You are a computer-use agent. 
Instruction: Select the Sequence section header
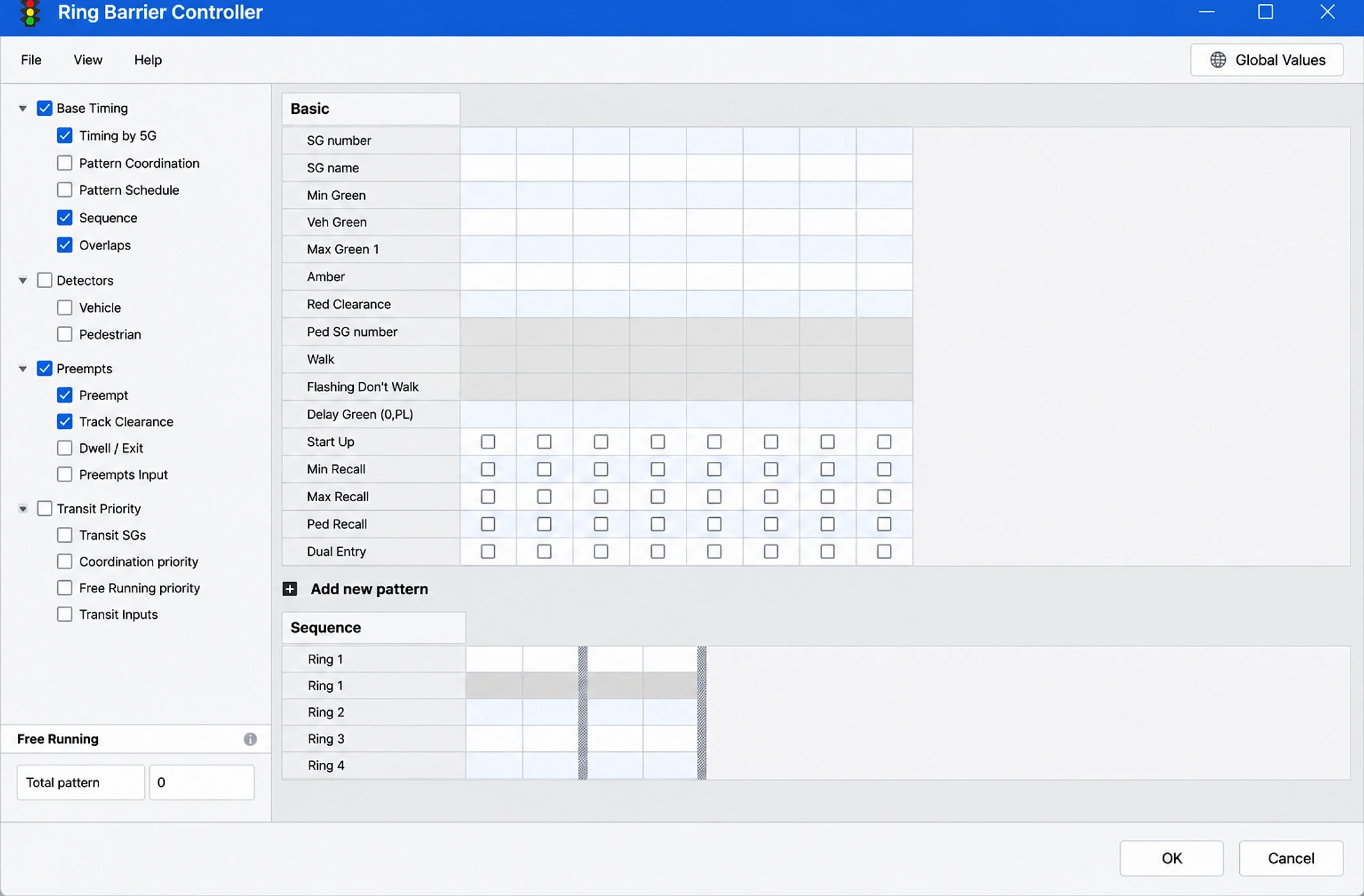pos(374,628)
